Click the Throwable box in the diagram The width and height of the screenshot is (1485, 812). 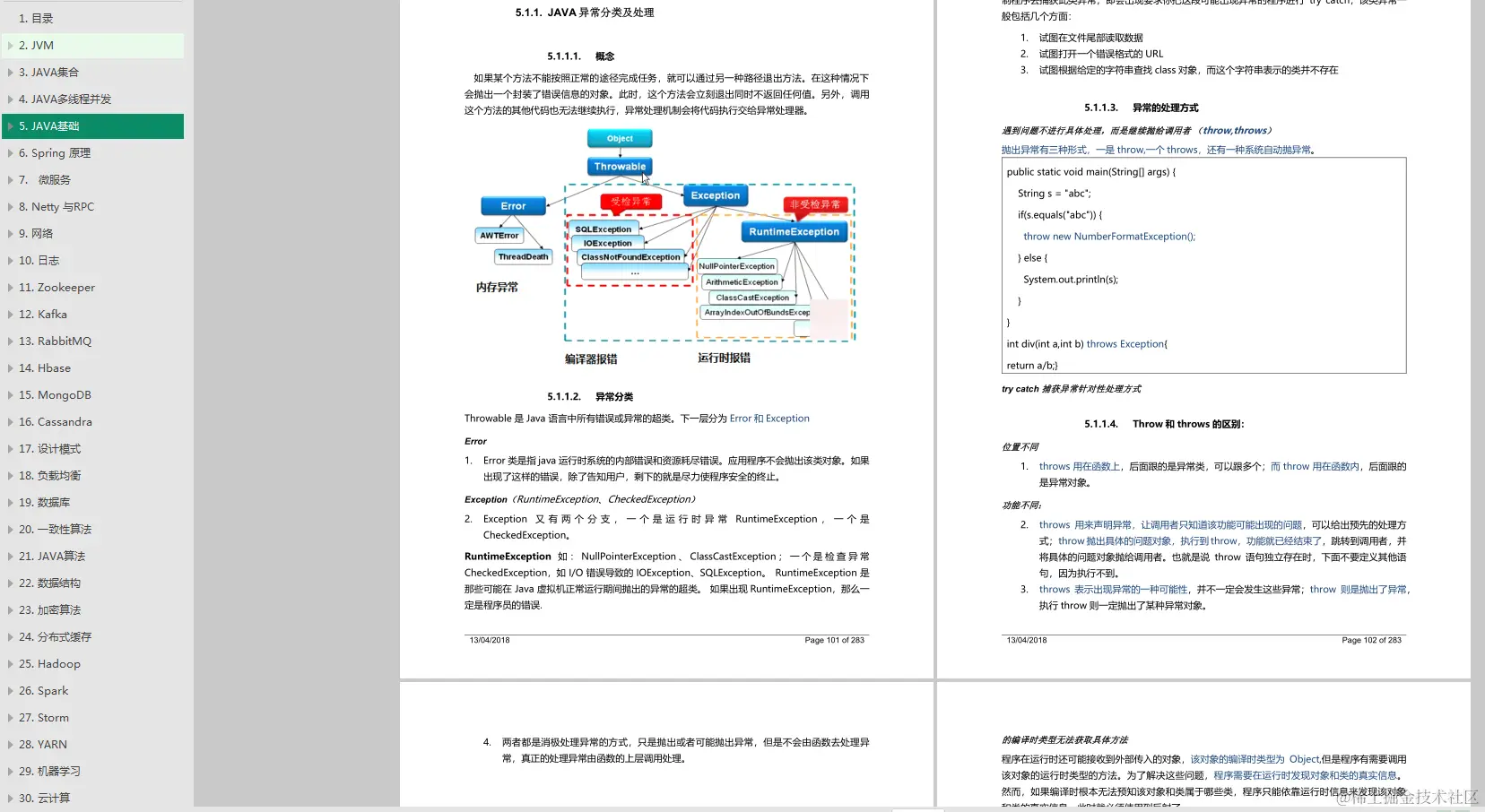pyautogui.click(x=620, y=167)
